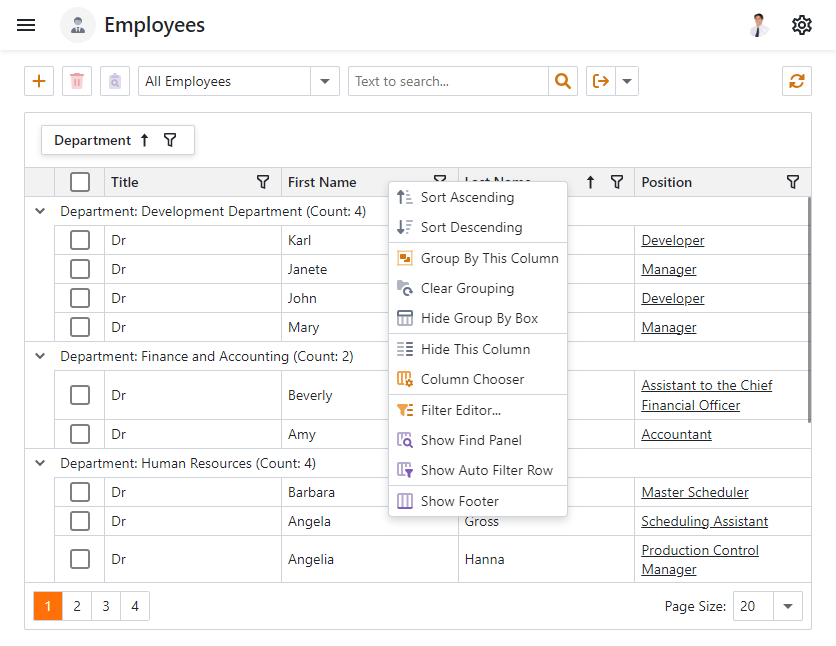Select Group By This Column

478,258
